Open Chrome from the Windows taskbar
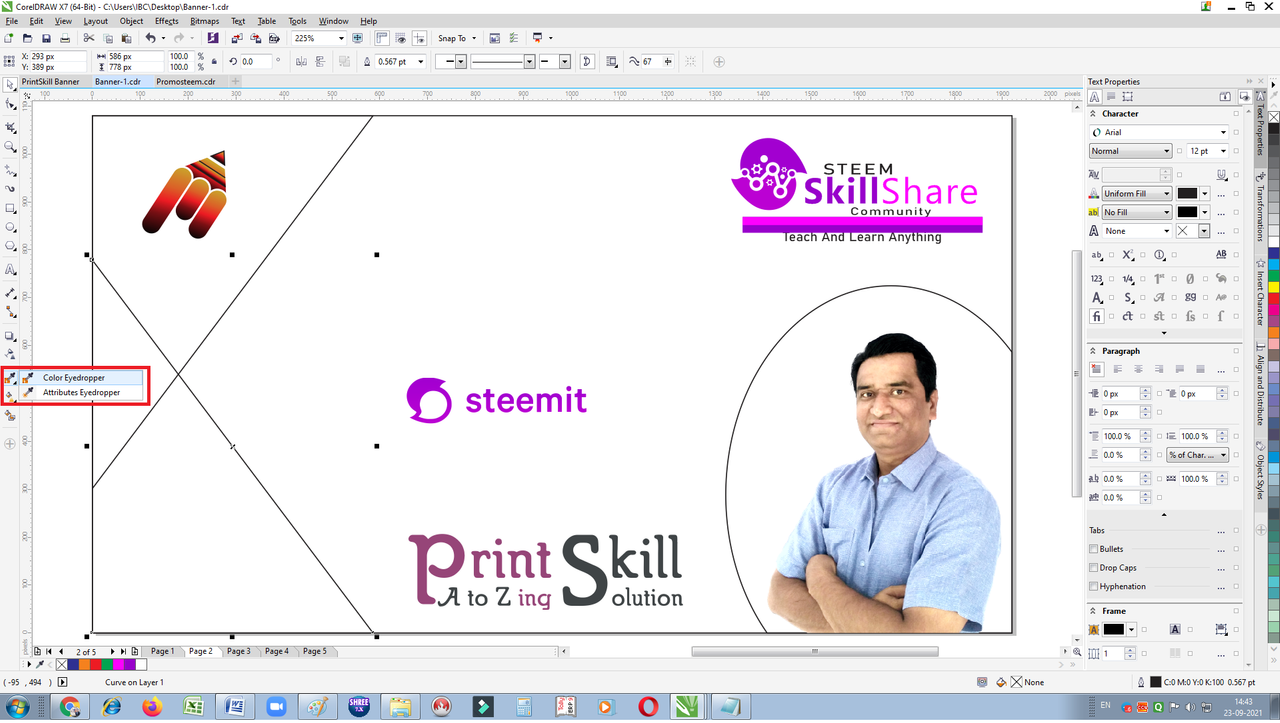 (x=69, y=707)
